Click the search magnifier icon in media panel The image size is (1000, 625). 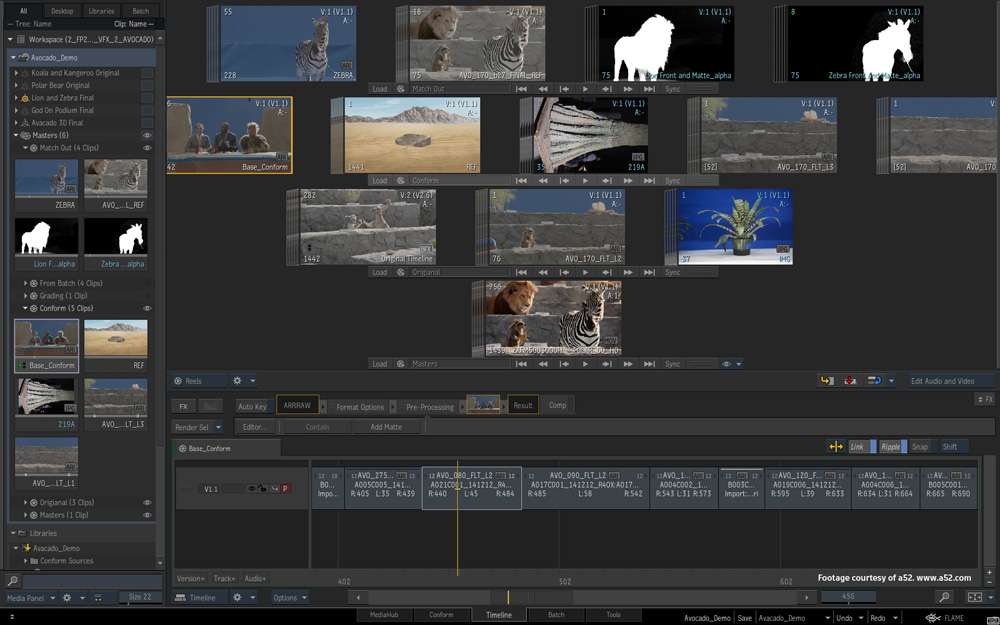coord(12,581)
